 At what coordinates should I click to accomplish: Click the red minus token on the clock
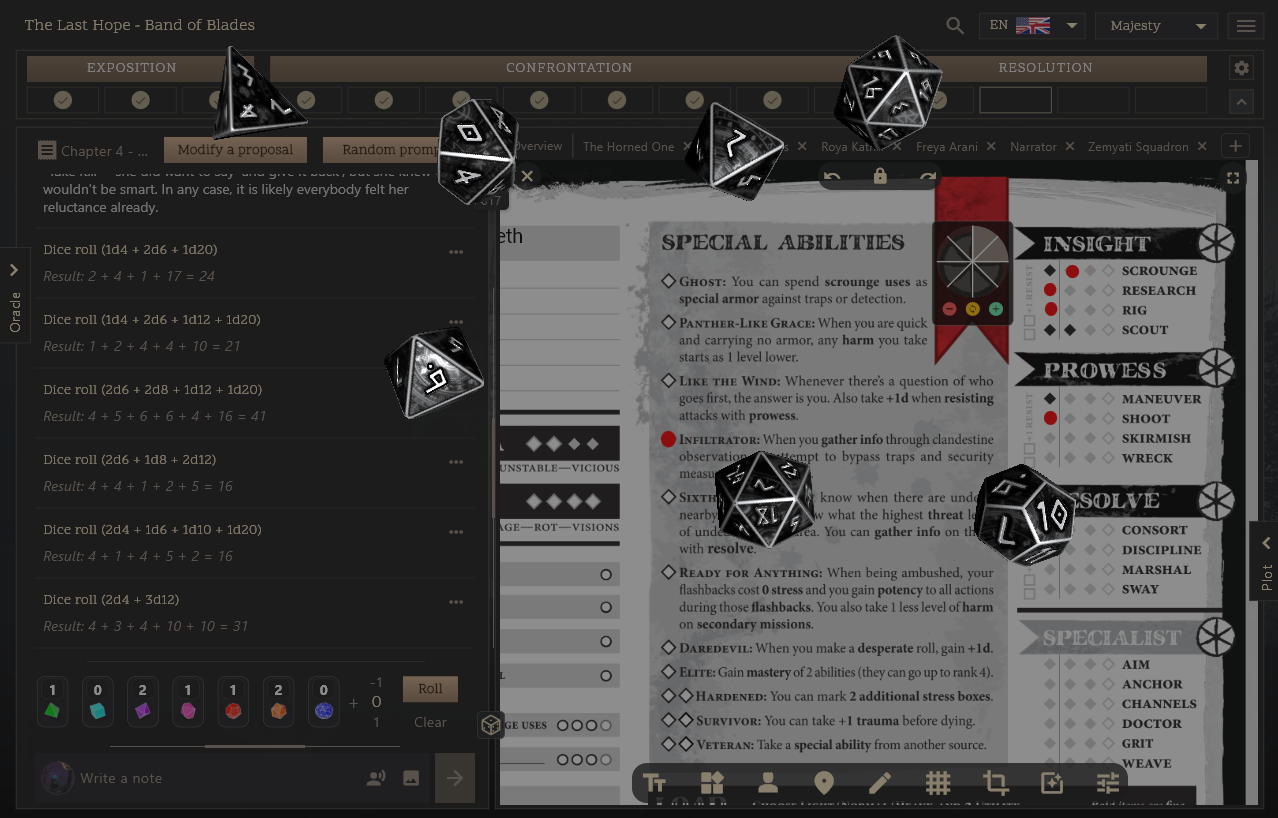[949, 309]
